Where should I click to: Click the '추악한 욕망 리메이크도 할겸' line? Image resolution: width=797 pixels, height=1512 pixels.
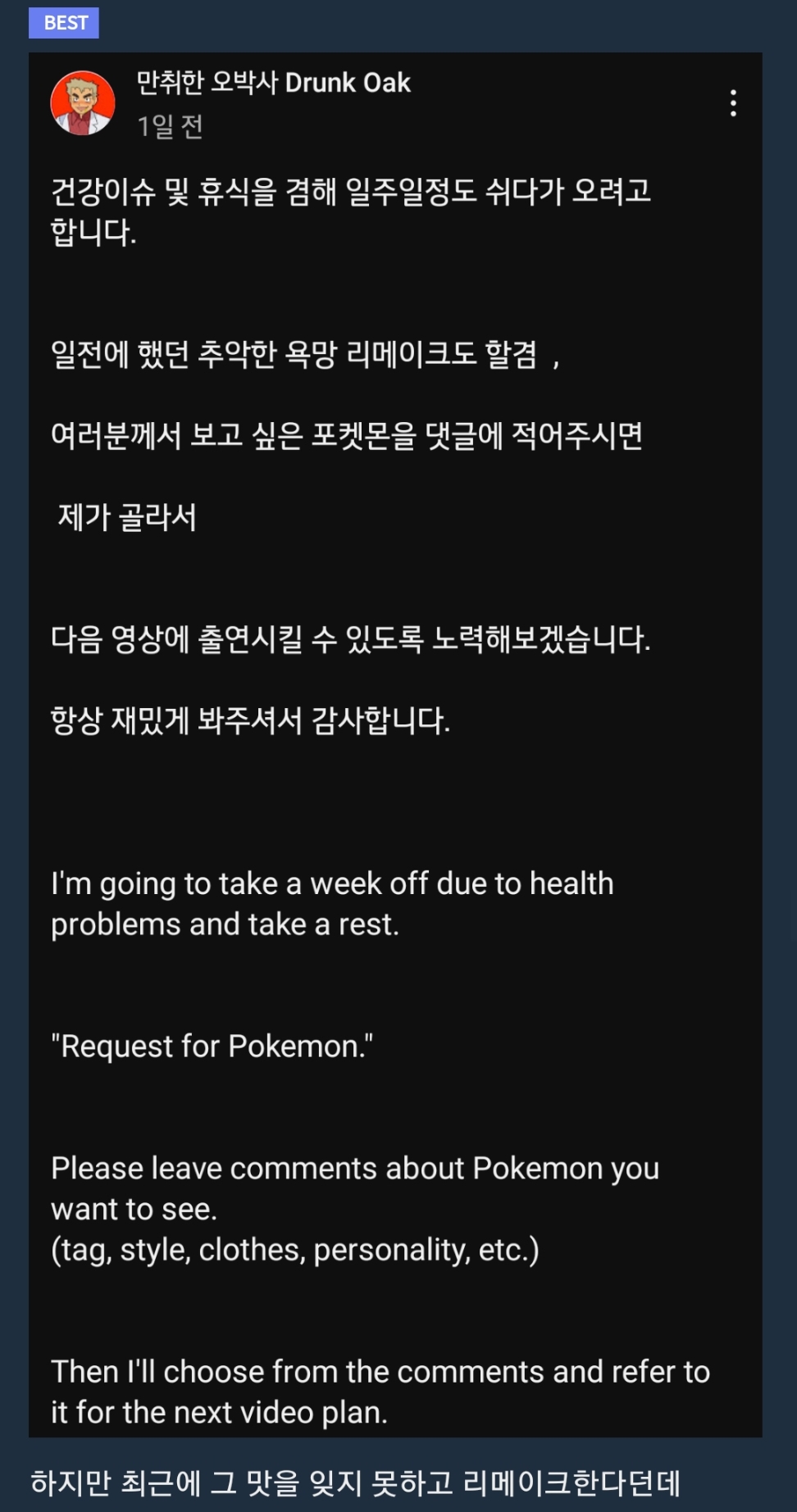[305, 355]
